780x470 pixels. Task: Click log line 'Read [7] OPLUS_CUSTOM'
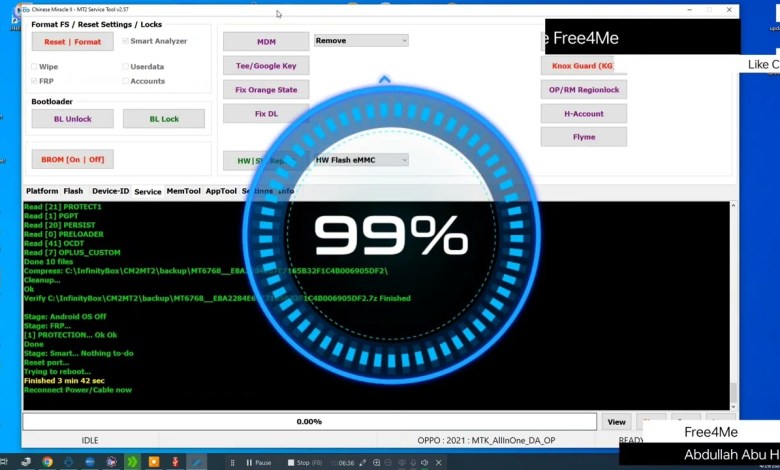[x=72, y=252]
